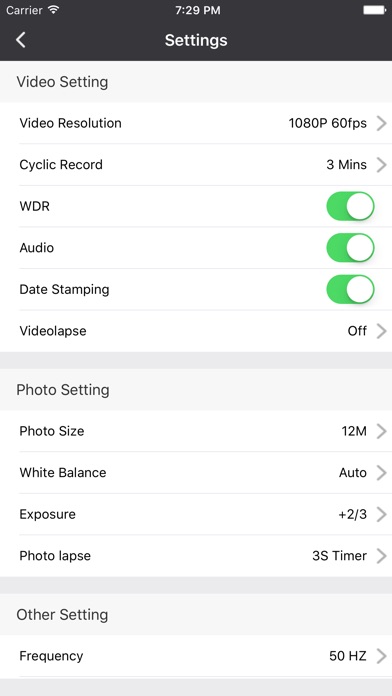Tap the back arrow in header
This screenshot has height=696, width=392.
tap(20, 40)
